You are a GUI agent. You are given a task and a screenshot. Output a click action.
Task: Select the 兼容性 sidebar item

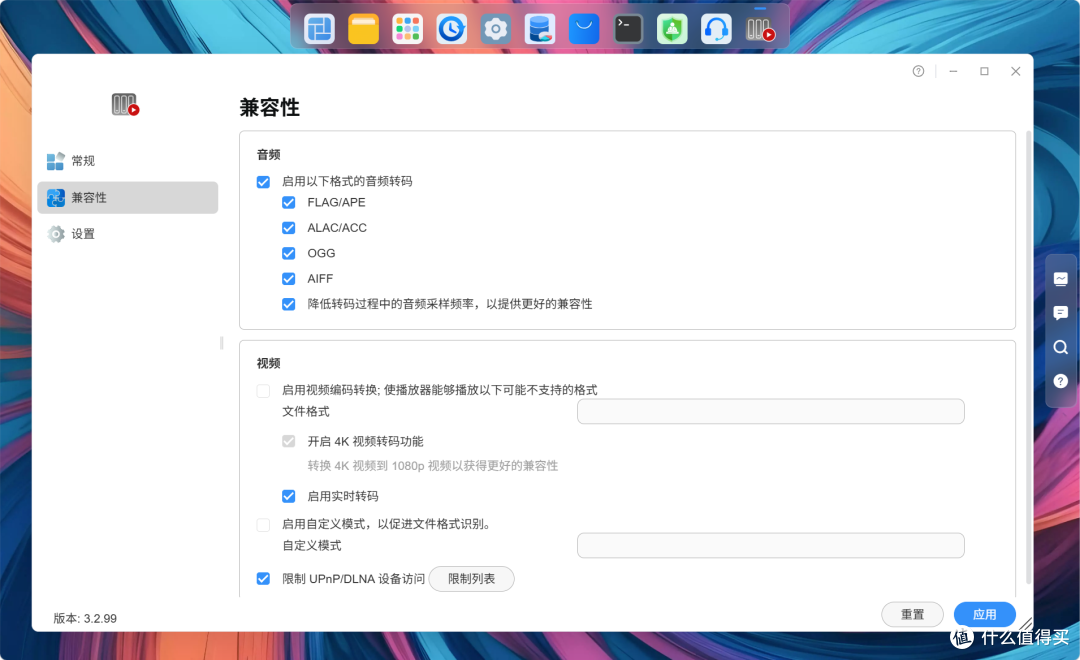[x=127, y=198]
